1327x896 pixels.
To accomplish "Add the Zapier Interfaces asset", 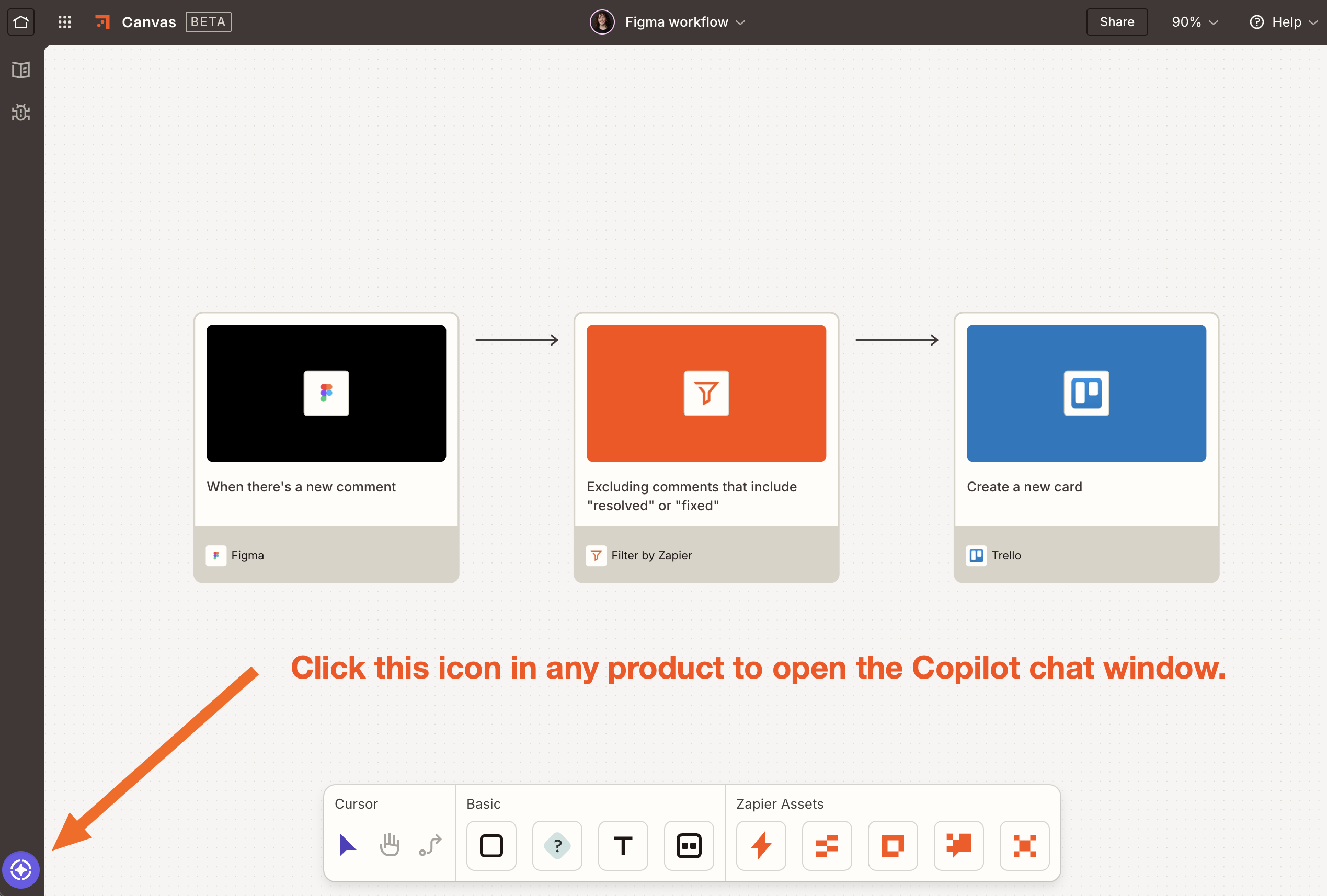I will click(x=893, y=846).
